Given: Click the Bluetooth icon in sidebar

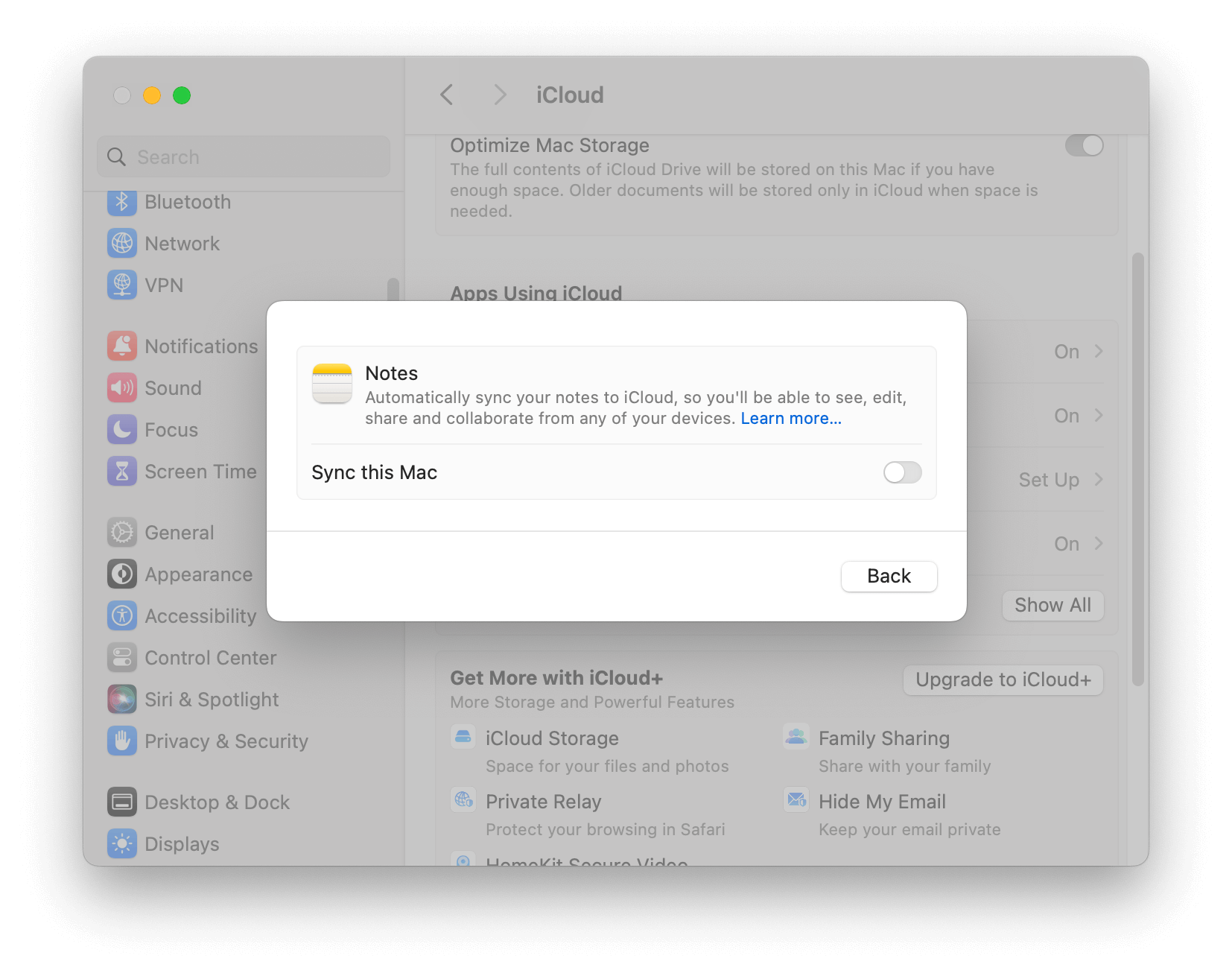Looking at the screenshot, I should tap(122, 202).
